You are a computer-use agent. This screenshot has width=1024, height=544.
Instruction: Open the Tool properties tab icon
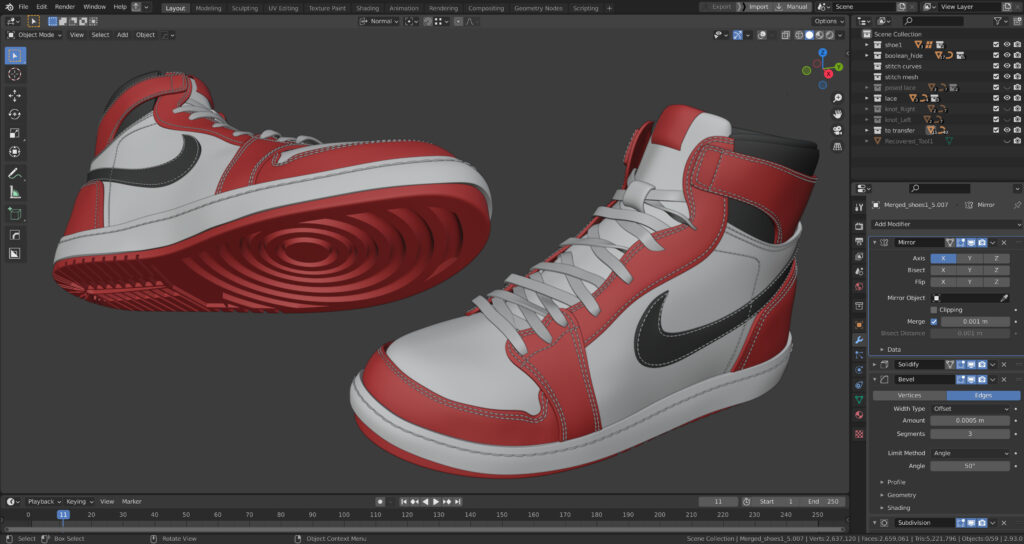(x=859, y=207)
